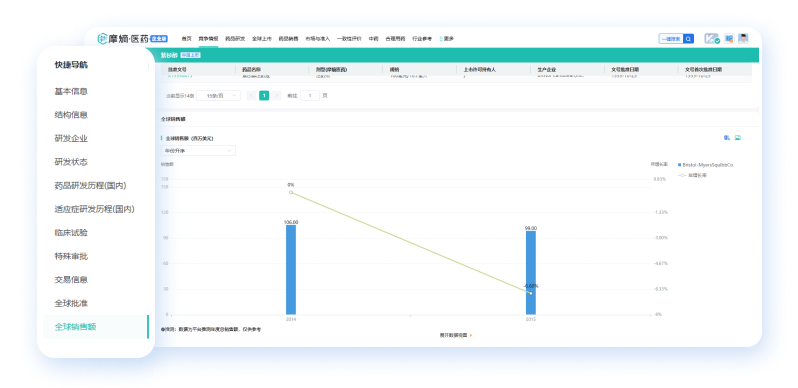
Task: Expand the data view link below the chart
Action: click(455, 335)
